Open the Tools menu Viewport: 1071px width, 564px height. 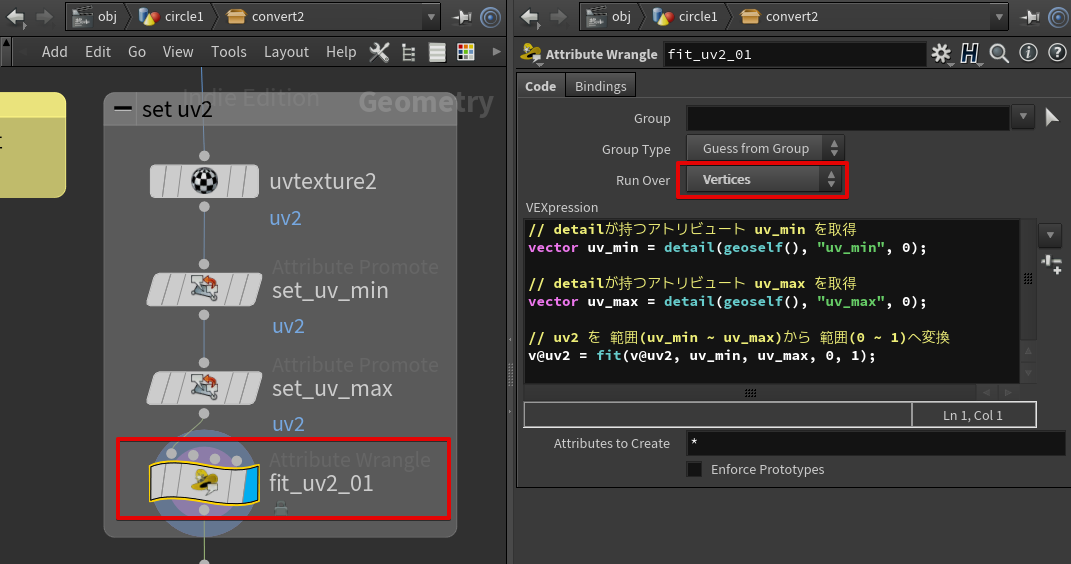tap(228, 52)
